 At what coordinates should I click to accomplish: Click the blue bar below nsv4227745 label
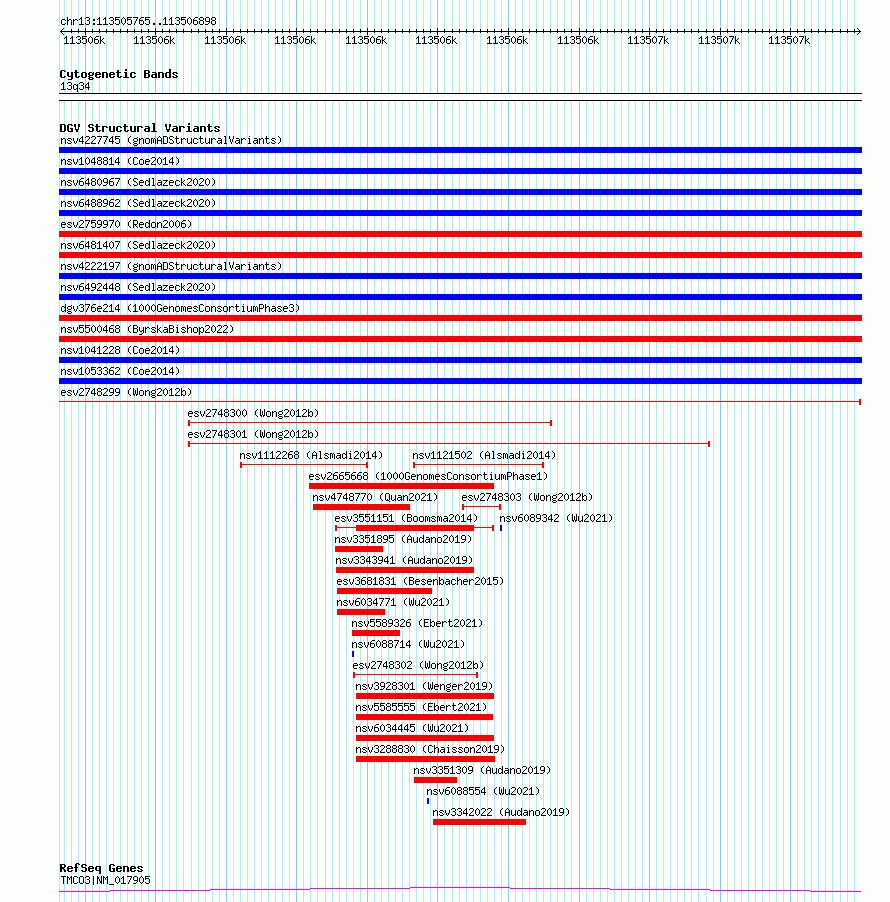460,150
